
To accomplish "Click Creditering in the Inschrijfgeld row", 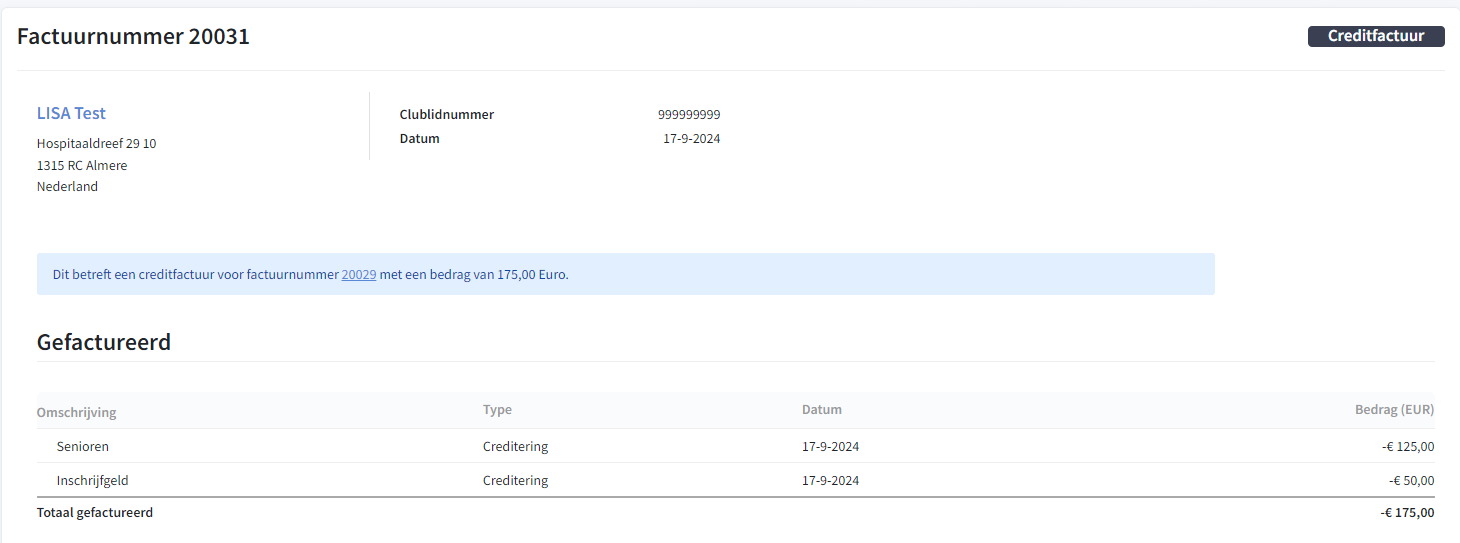I will click(516, 480).
